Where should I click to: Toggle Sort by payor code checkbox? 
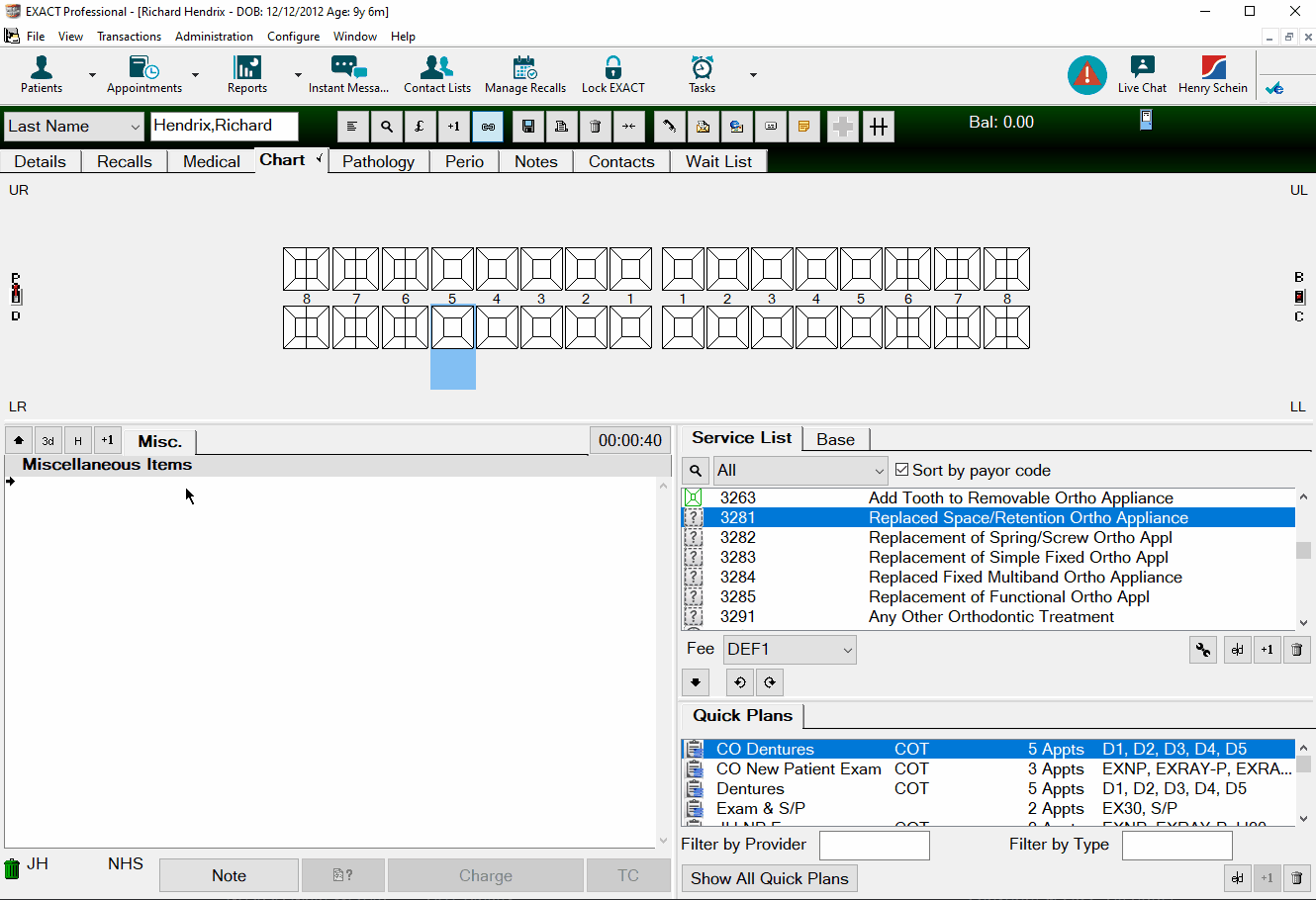pos(901,470)
